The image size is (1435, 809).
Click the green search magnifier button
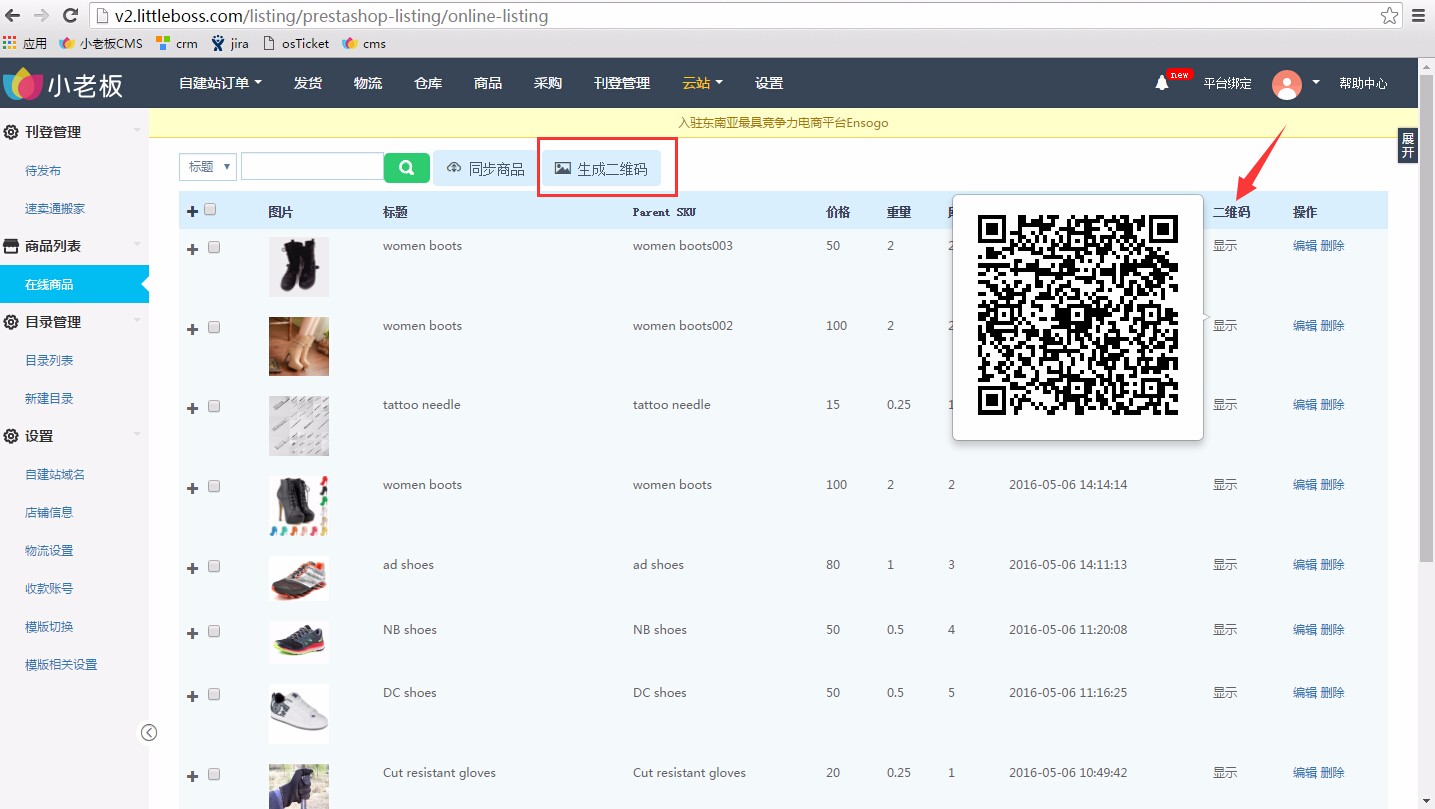click(407, 168)
